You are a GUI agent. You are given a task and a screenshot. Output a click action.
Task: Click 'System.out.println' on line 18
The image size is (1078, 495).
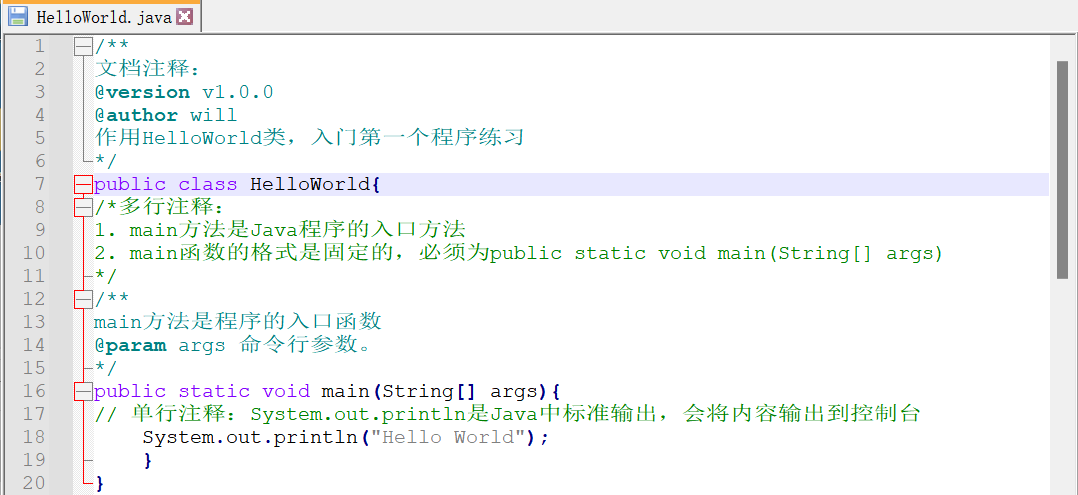[x=250, y=437]
